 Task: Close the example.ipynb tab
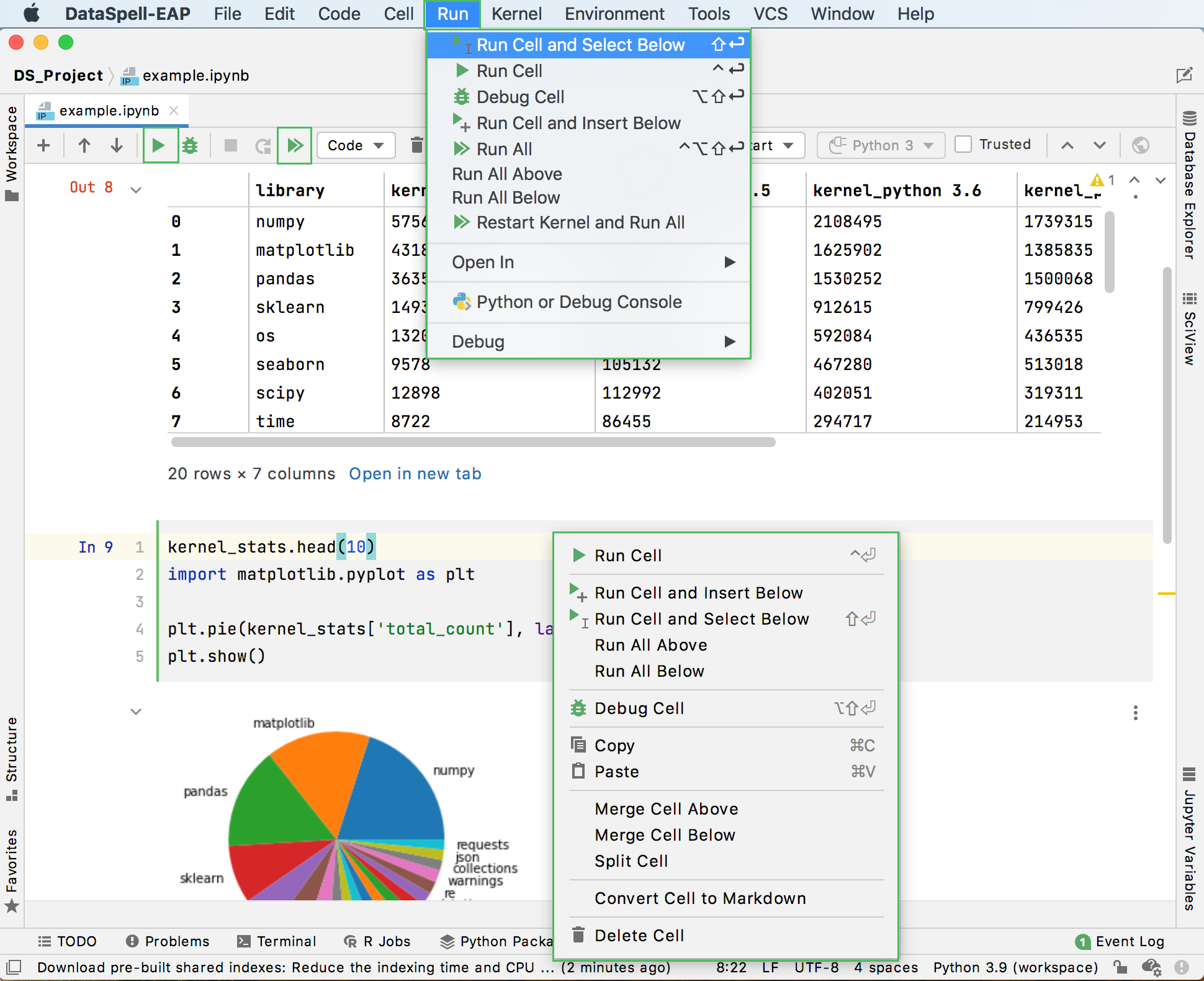click(174, 111)
